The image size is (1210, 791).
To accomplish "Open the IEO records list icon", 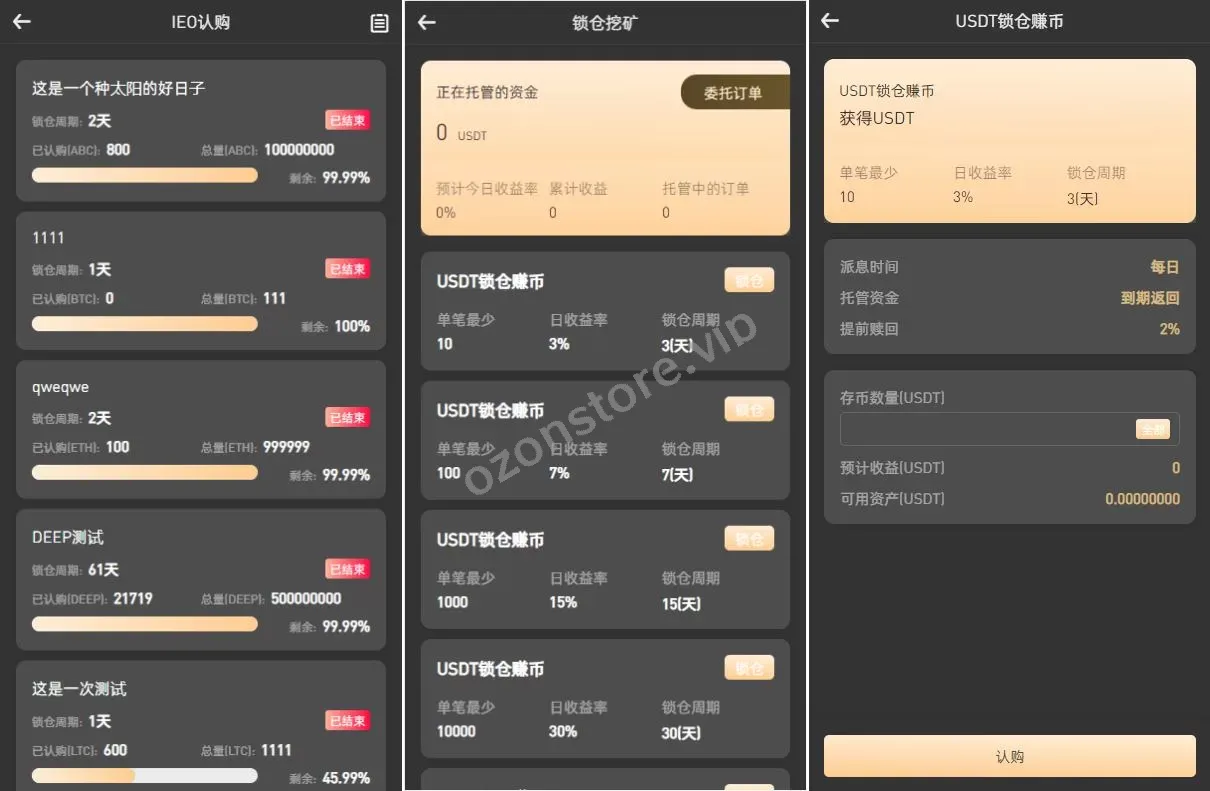I will 379,23.
